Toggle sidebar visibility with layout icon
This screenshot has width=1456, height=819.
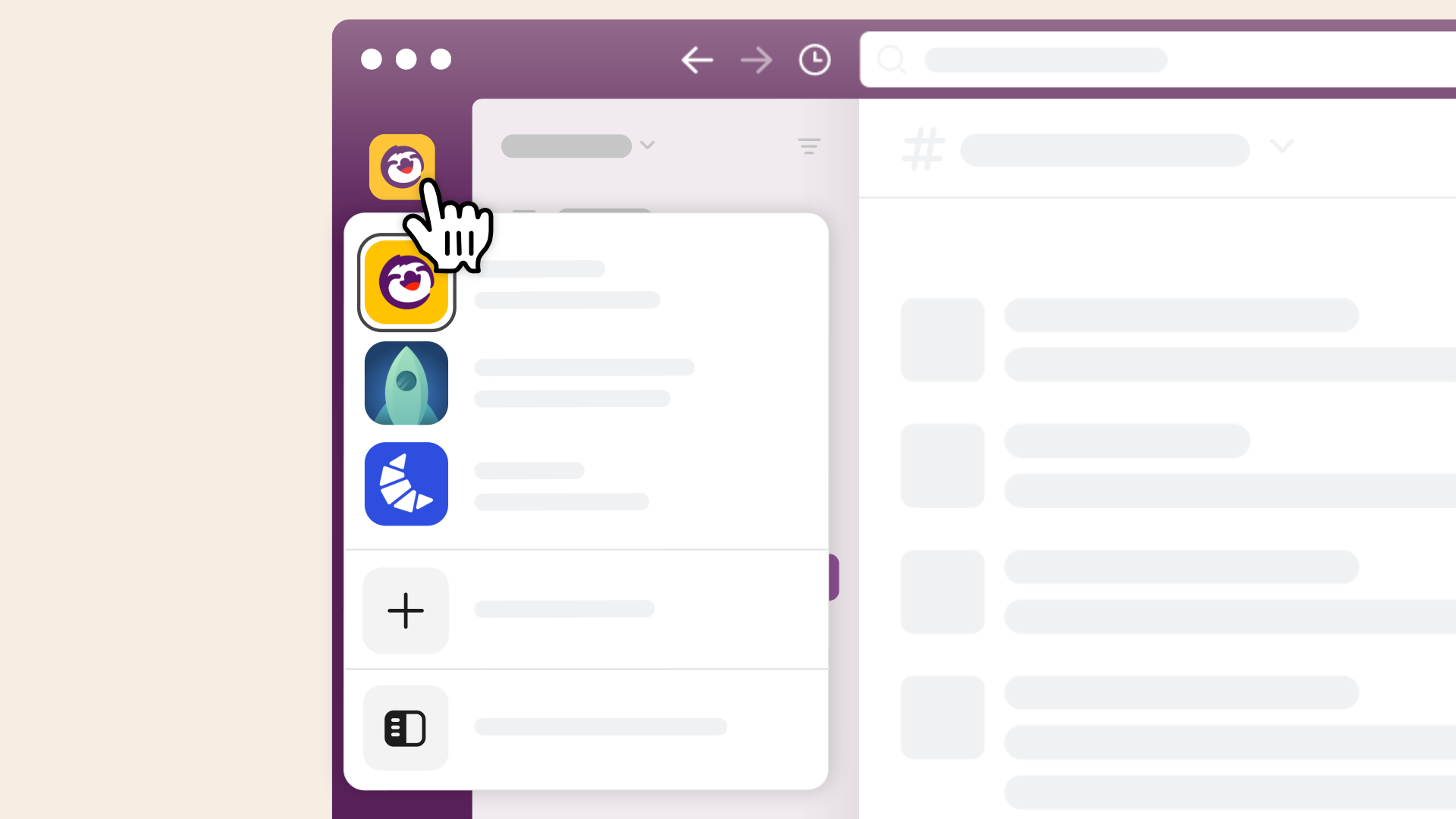coord(405,728)
